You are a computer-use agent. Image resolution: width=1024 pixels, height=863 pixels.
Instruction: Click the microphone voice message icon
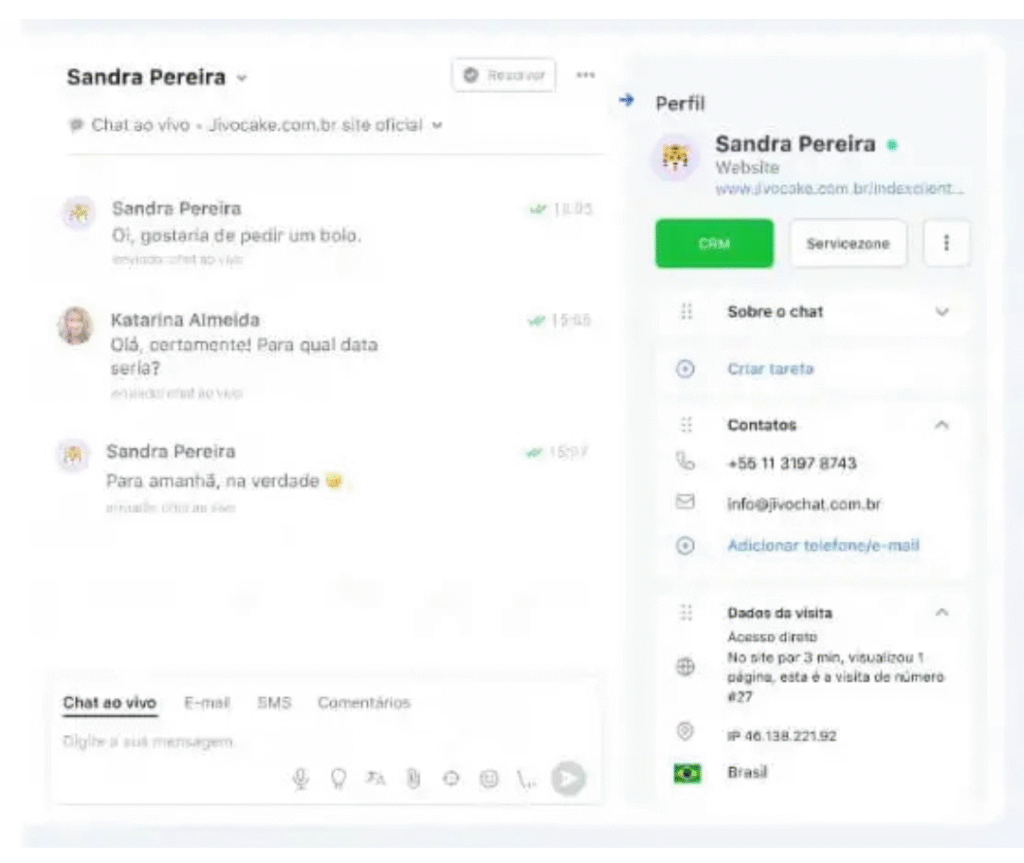pos(300,779)
